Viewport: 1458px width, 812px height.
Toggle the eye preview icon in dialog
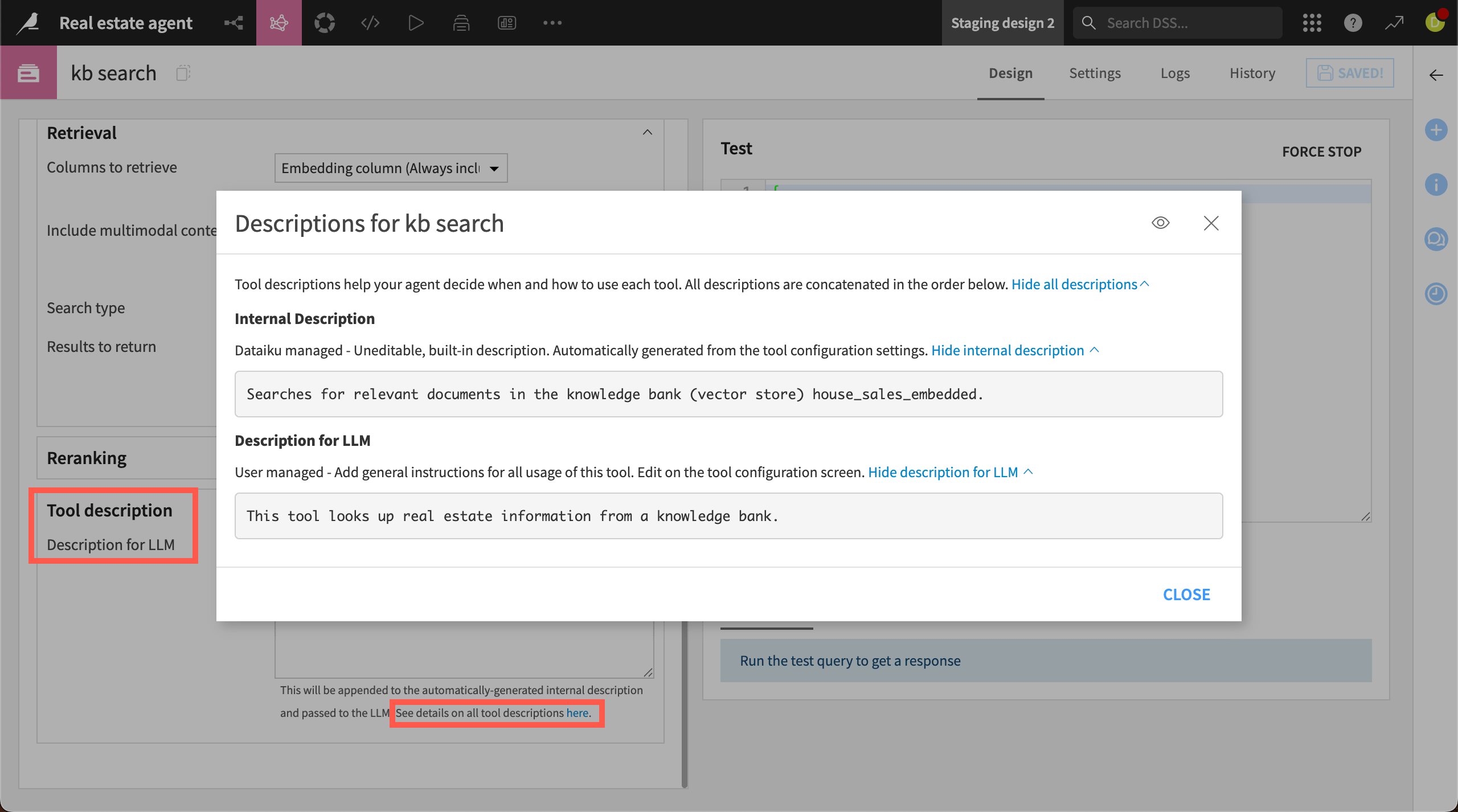point(1160,223)
